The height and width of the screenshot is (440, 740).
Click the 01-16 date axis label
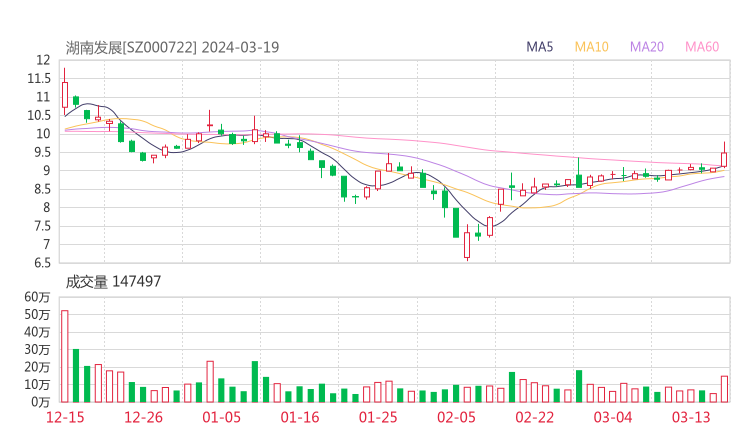[300, 417]
